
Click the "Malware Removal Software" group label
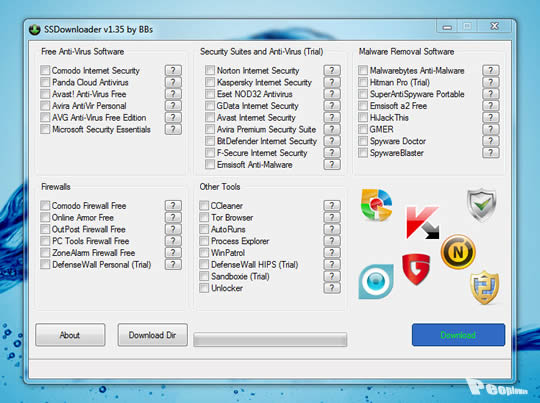pos(406,52)
